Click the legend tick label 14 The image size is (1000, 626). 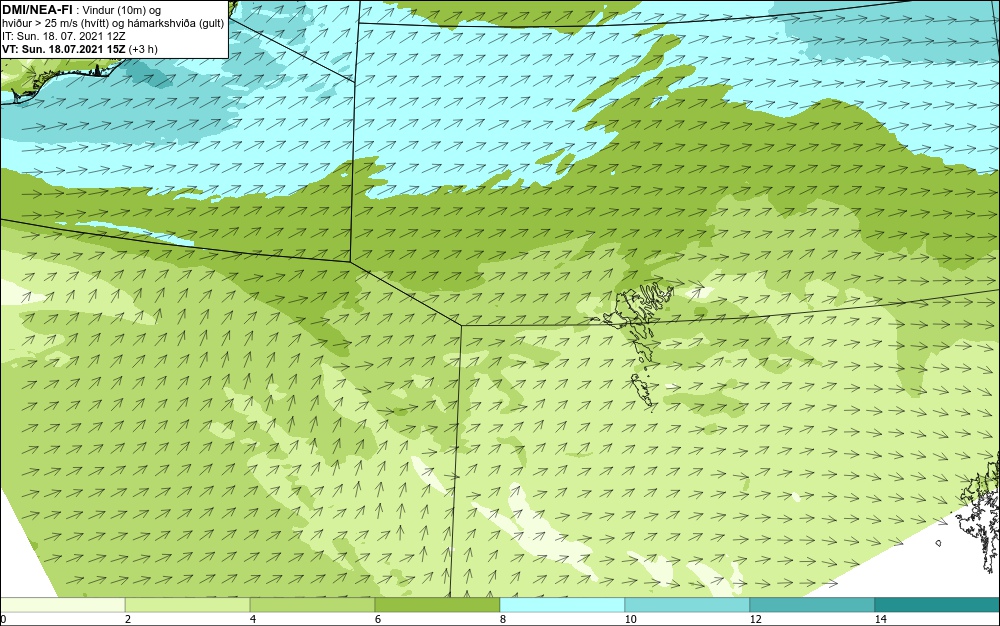pos(881,619)
